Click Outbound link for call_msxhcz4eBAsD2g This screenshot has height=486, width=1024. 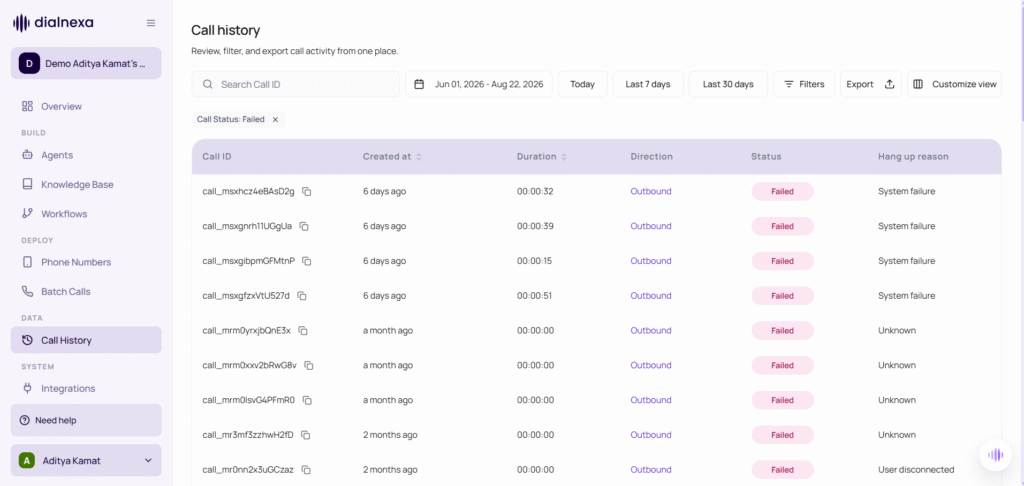(x=650, y=191)
